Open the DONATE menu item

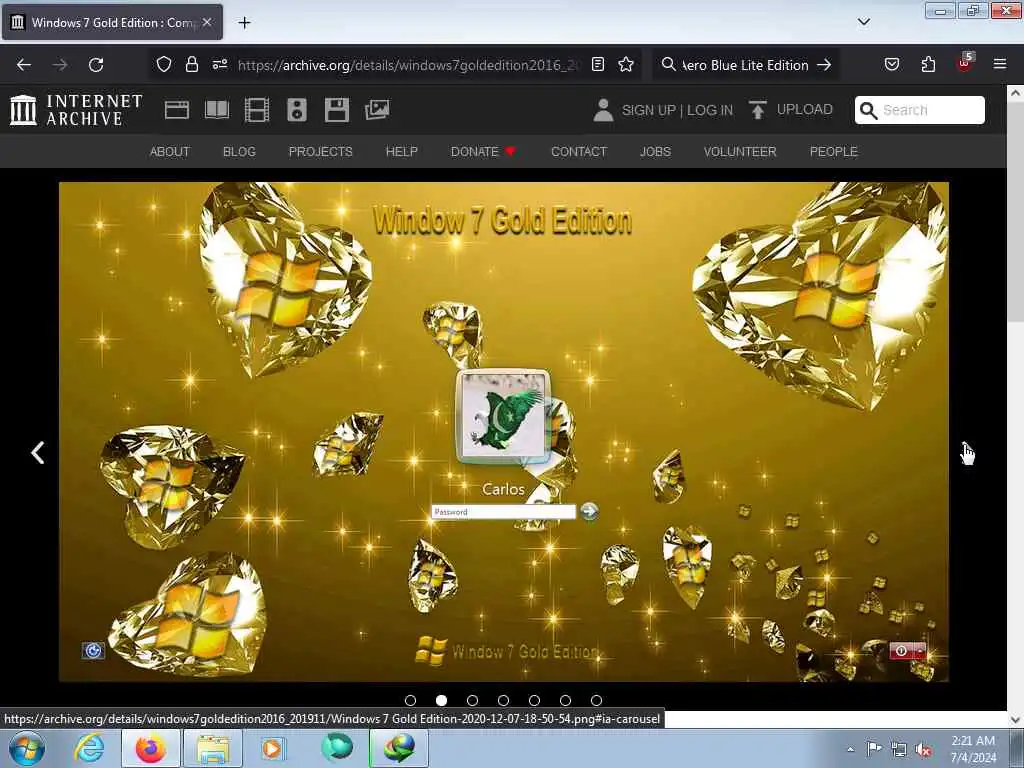[x=483, y=152]
